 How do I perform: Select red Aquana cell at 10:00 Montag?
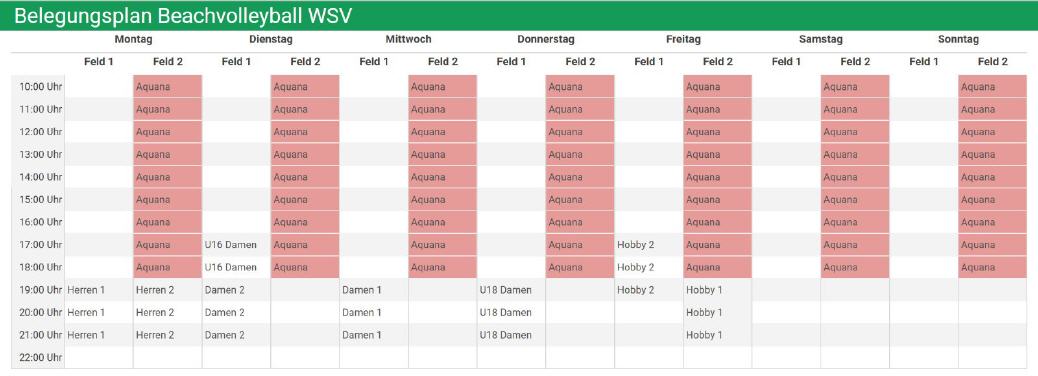pos(167,87)
